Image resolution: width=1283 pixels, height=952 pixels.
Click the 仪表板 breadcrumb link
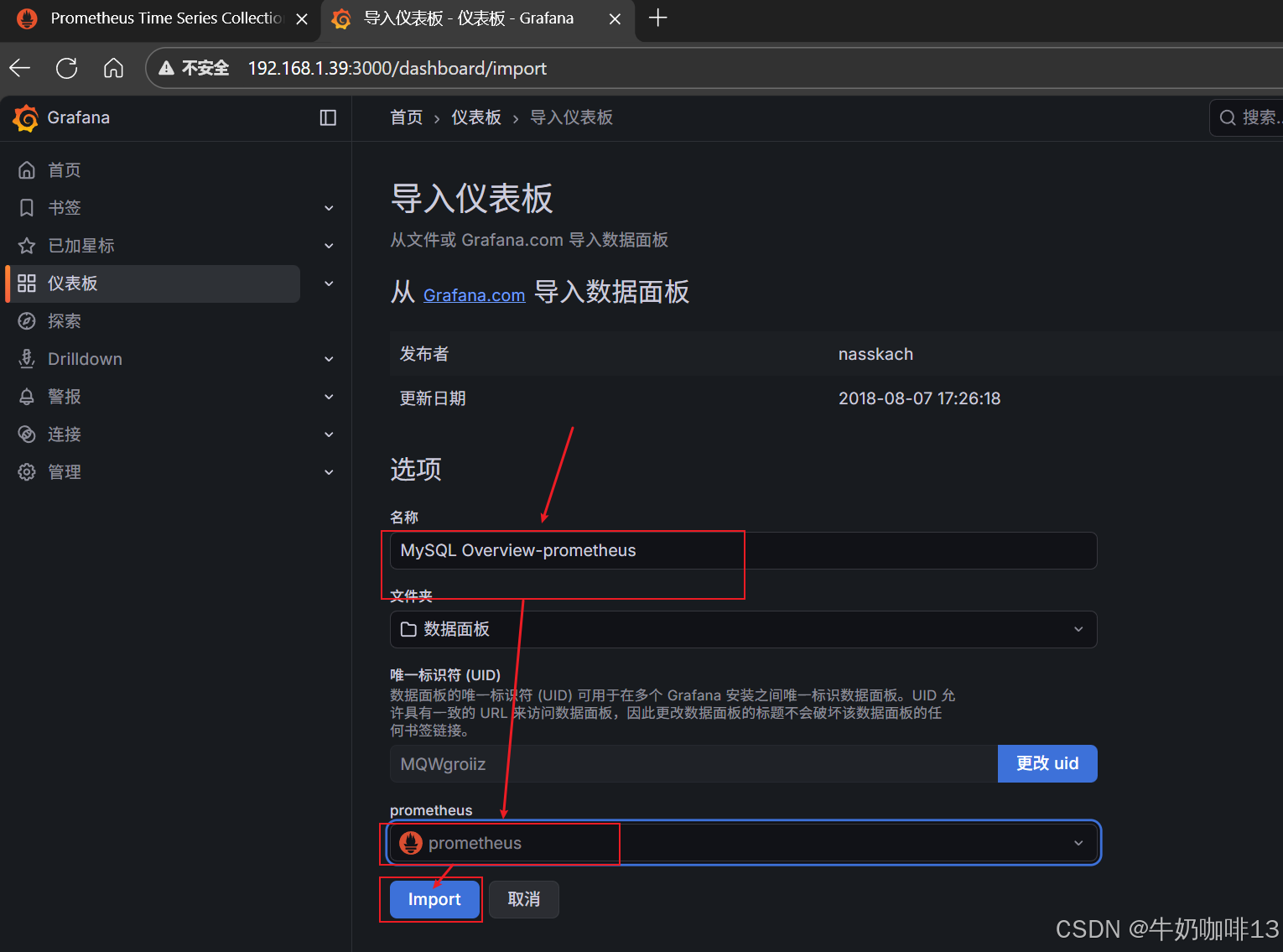pyautogui.click(x=476, y=117)
